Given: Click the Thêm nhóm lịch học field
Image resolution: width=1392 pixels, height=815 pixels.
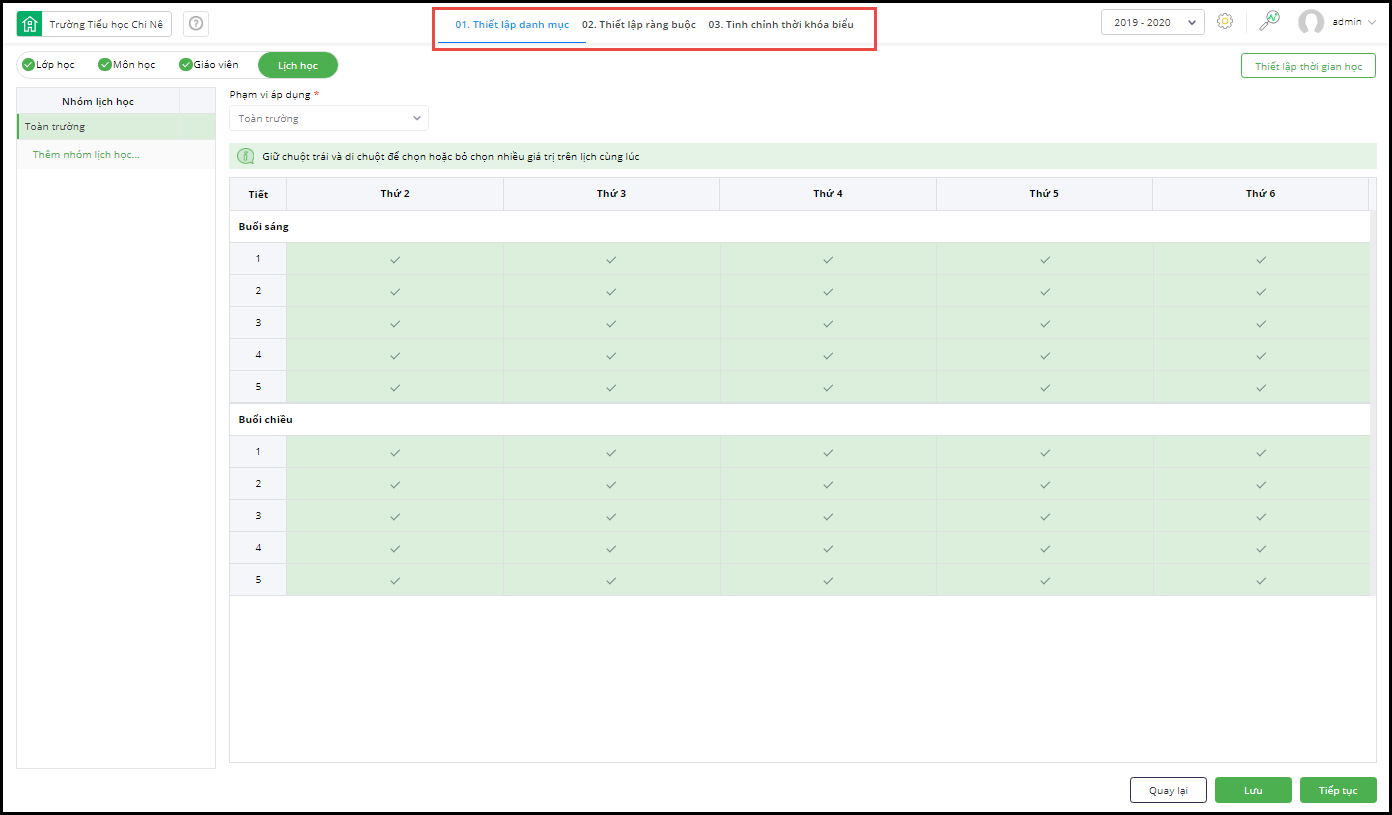Looking at the screenshot, I should (x=116, y=154).
